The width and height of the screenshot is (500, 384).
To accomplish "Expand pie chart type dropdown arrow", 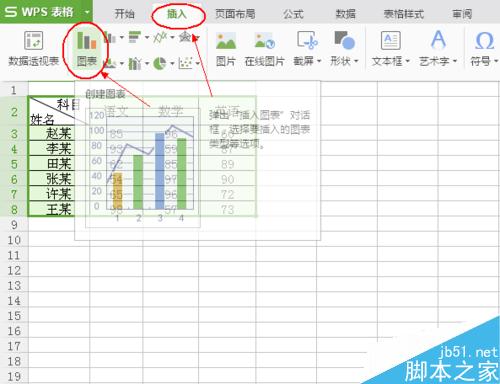I will tap(172, 63).
